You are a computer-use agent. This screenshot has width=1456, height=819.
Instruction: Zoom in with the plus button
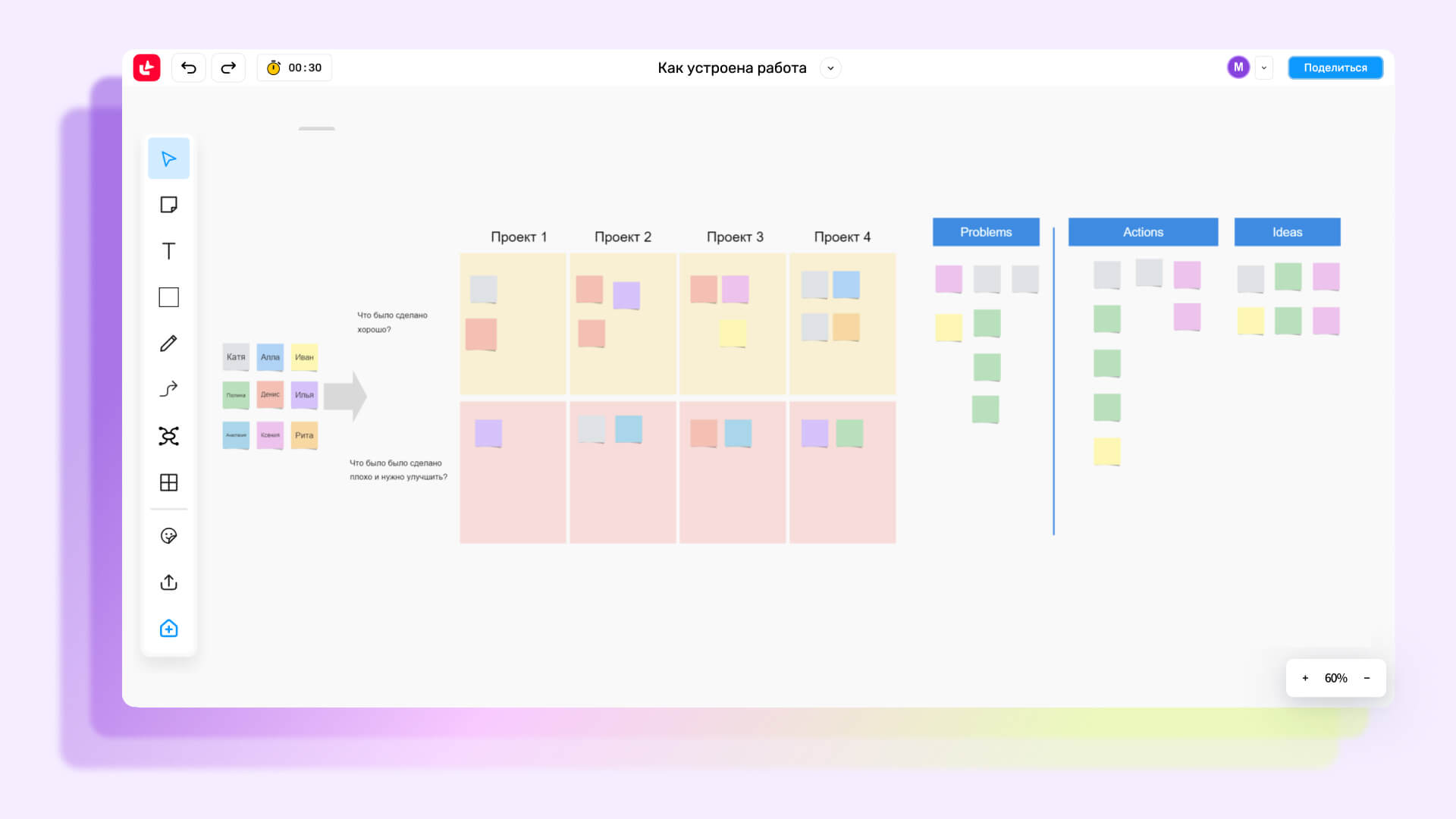coord(1305,678)
